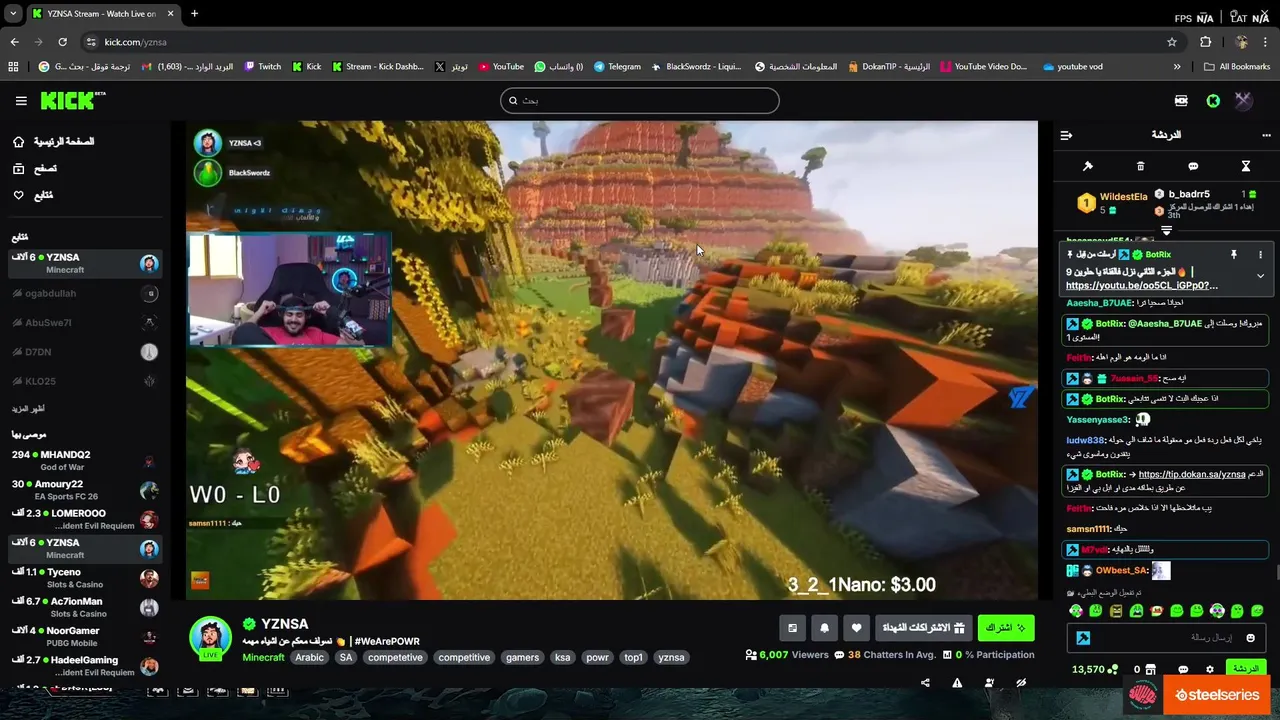Click the chat message input field
This screenshot has width=1280, height=720.
click(1166, 638)
